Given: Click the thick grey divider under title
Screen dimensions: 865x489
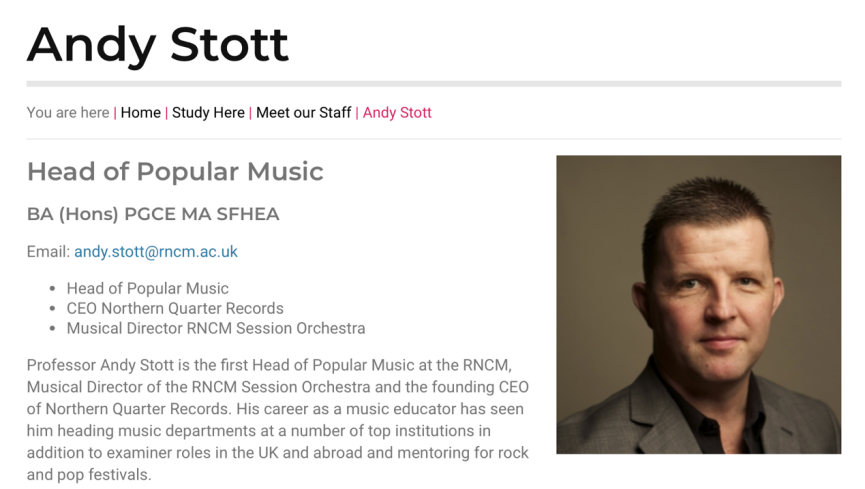Looking at the screenshot, I should point(434,84).
